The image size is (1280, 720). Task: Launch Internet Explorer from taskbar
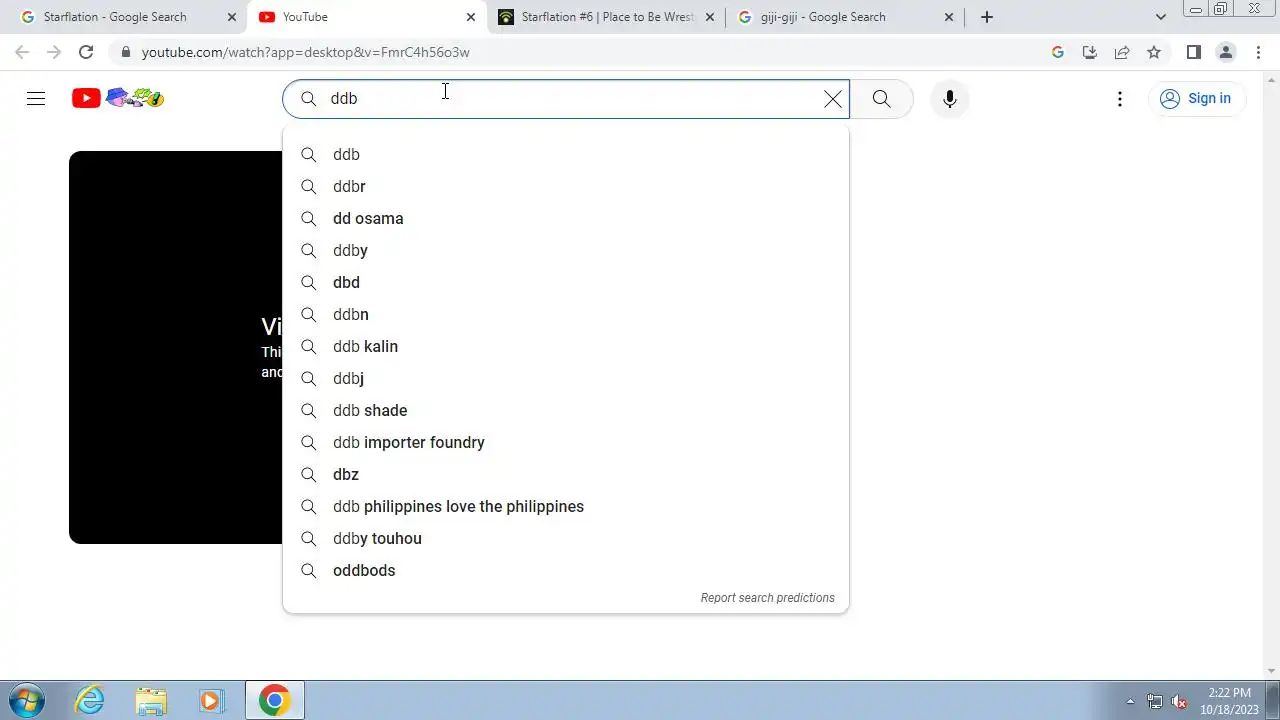click(90, 700)
